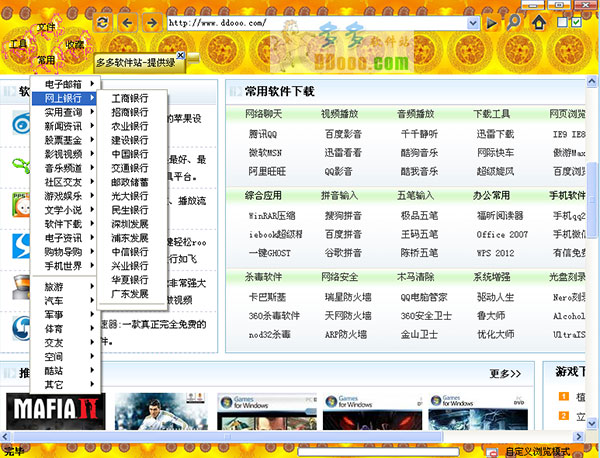Open the 卡巴斯基 link
Viewport: 600px width, 458px height.
click(267, 297)
